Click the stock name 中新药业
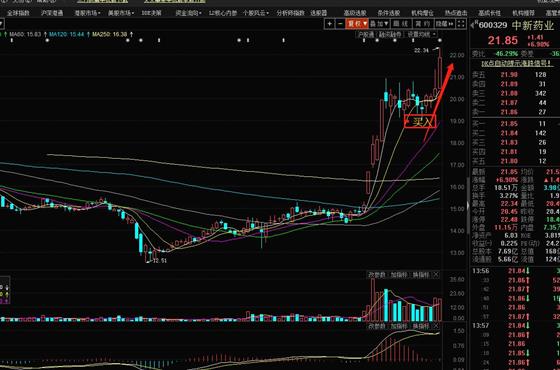 tap(533, 25)
